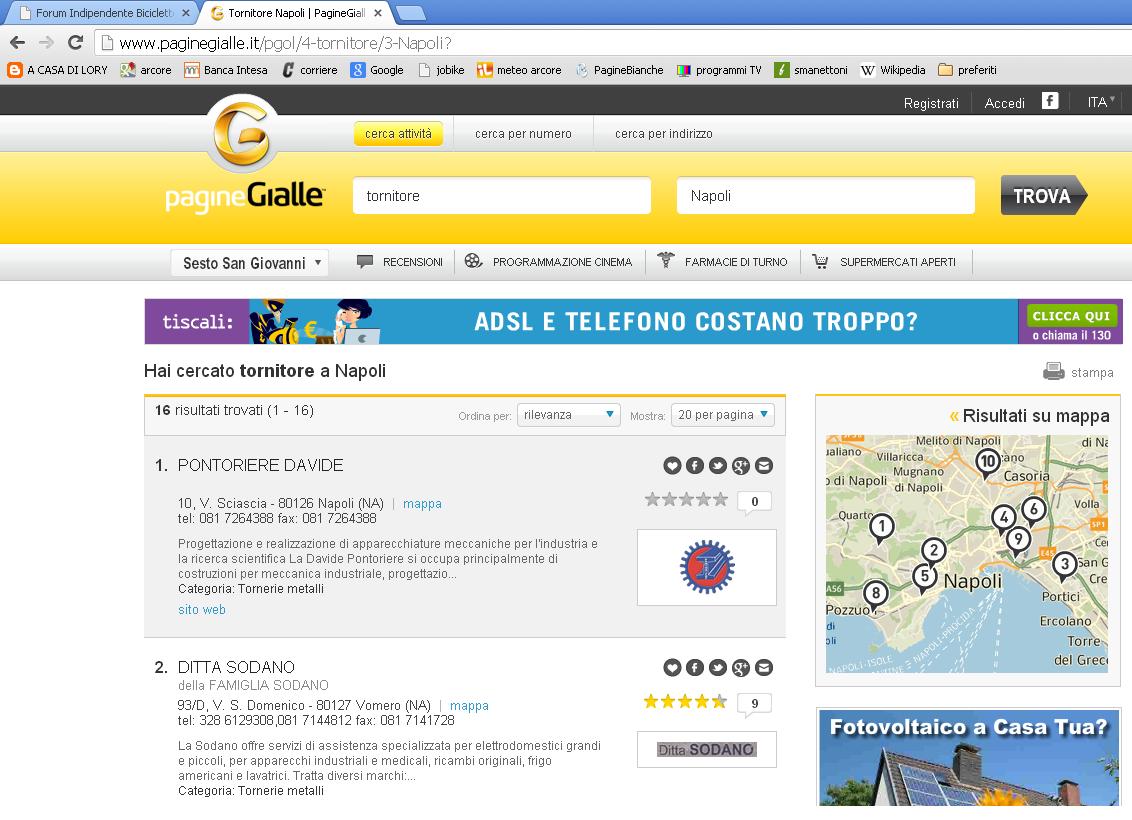This screenshot has width=1132, height=820.
Task: Select map marker number 1
Action: point(881,528)
